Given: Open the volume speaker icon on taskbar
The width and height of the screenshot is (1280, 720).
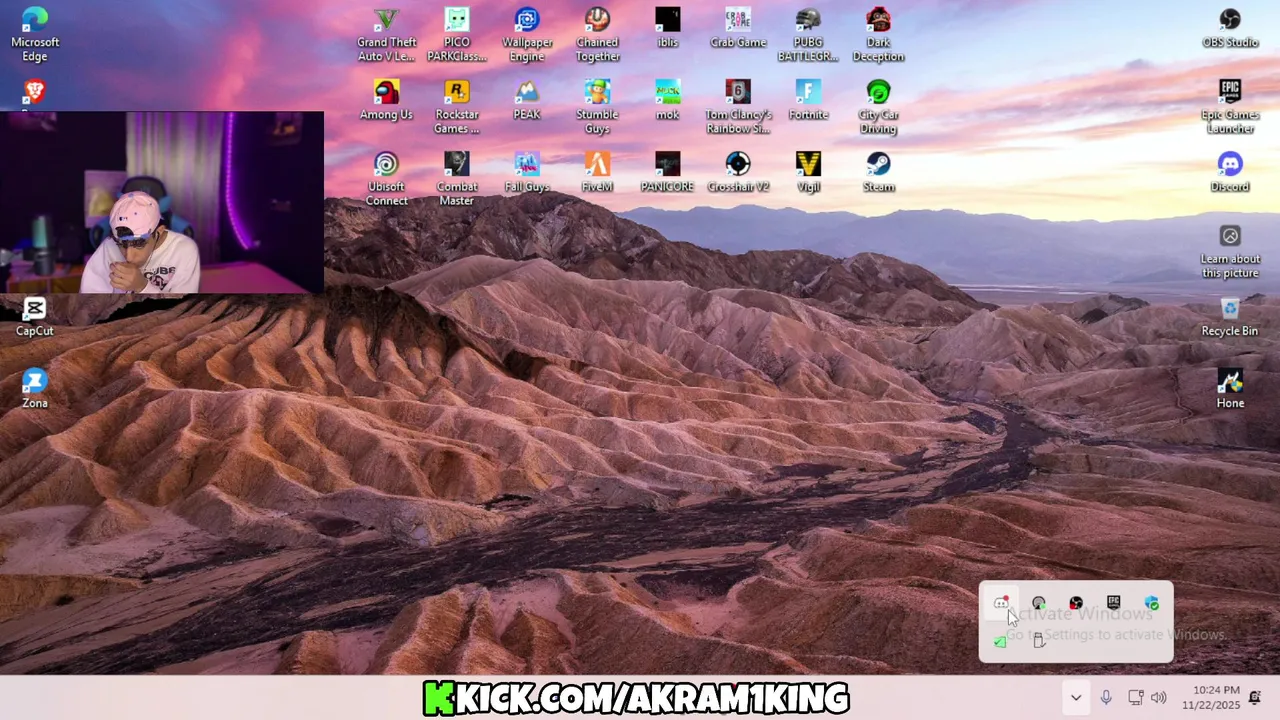Looking at the screenshot, I should click(x=1159, y=698).
